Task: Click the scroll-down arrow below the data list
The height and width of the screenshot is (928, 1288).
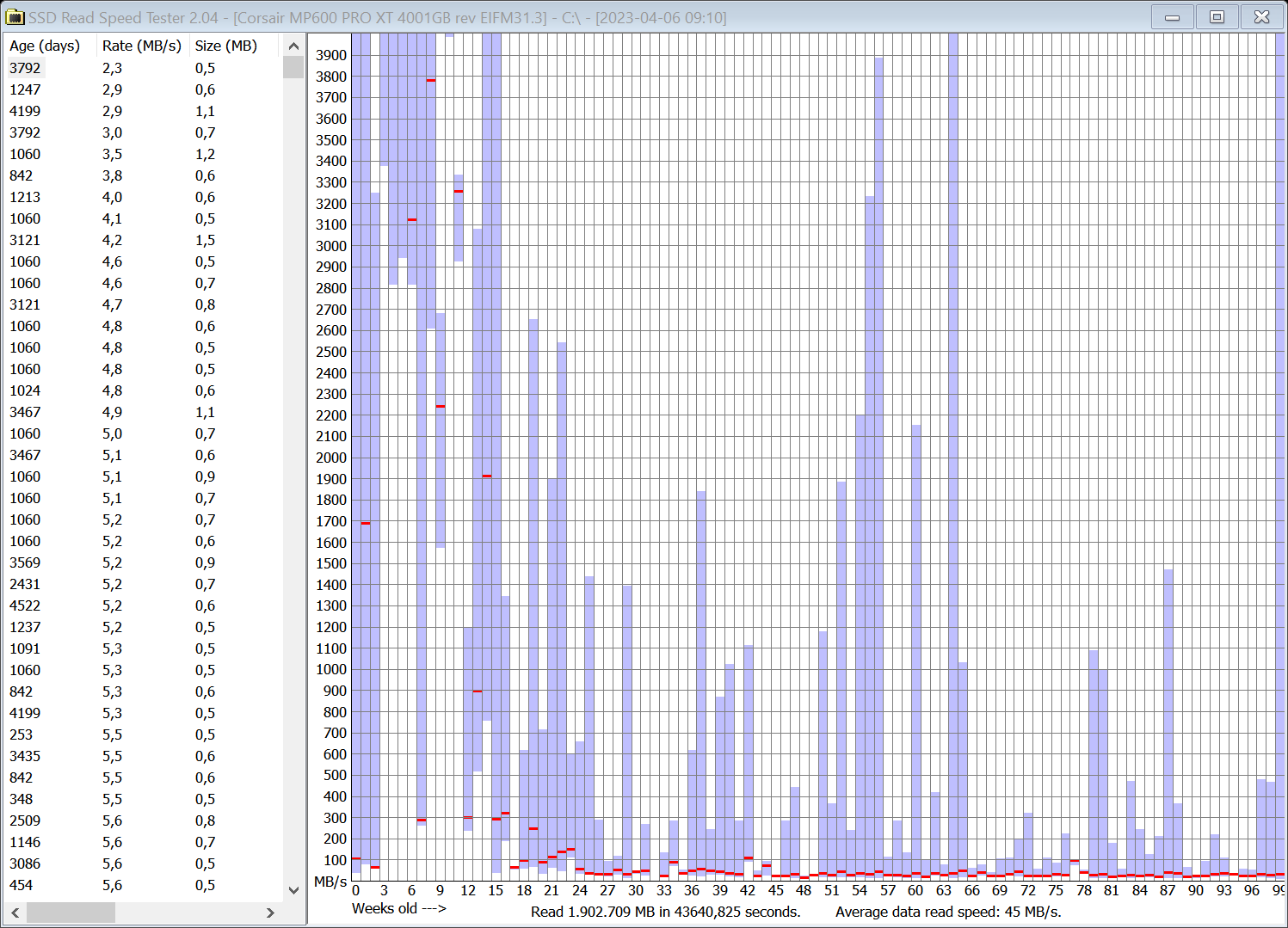Action: click(x=293, y=890)
